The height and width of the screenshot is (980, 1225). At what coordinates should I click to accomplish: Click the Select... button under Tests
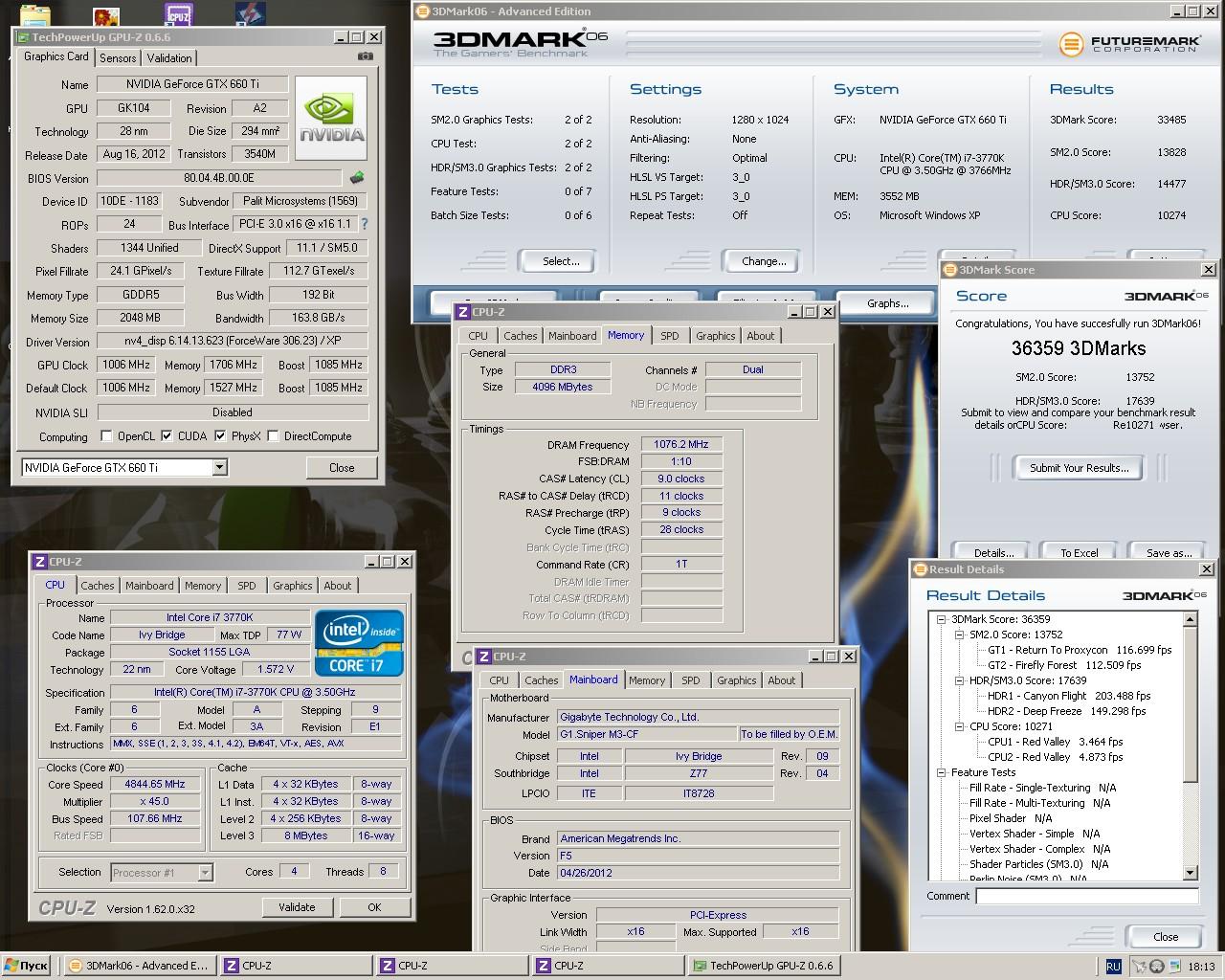click(561, 261)
